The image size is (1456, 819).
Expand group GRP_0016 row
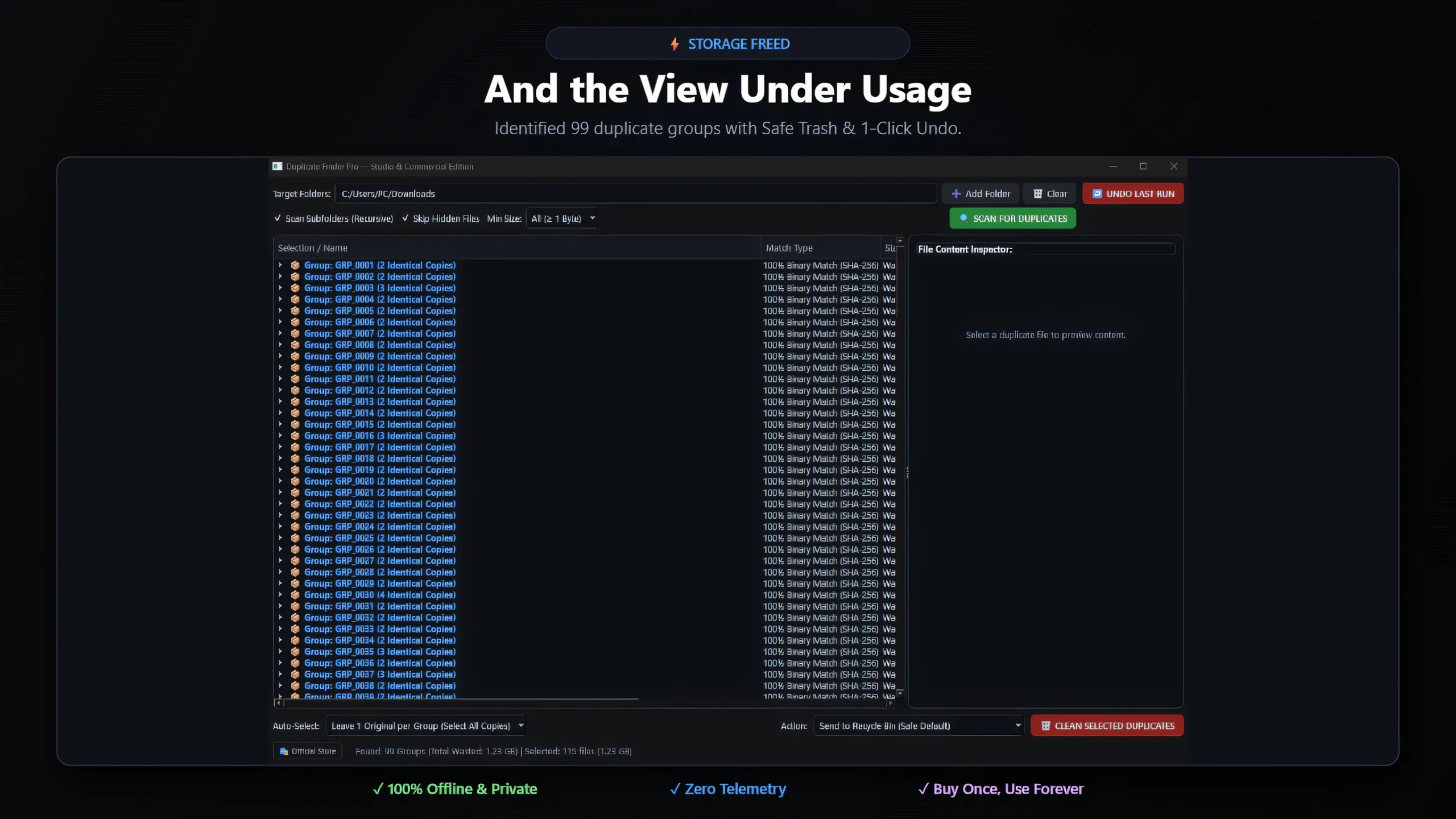tap(280, 436)
